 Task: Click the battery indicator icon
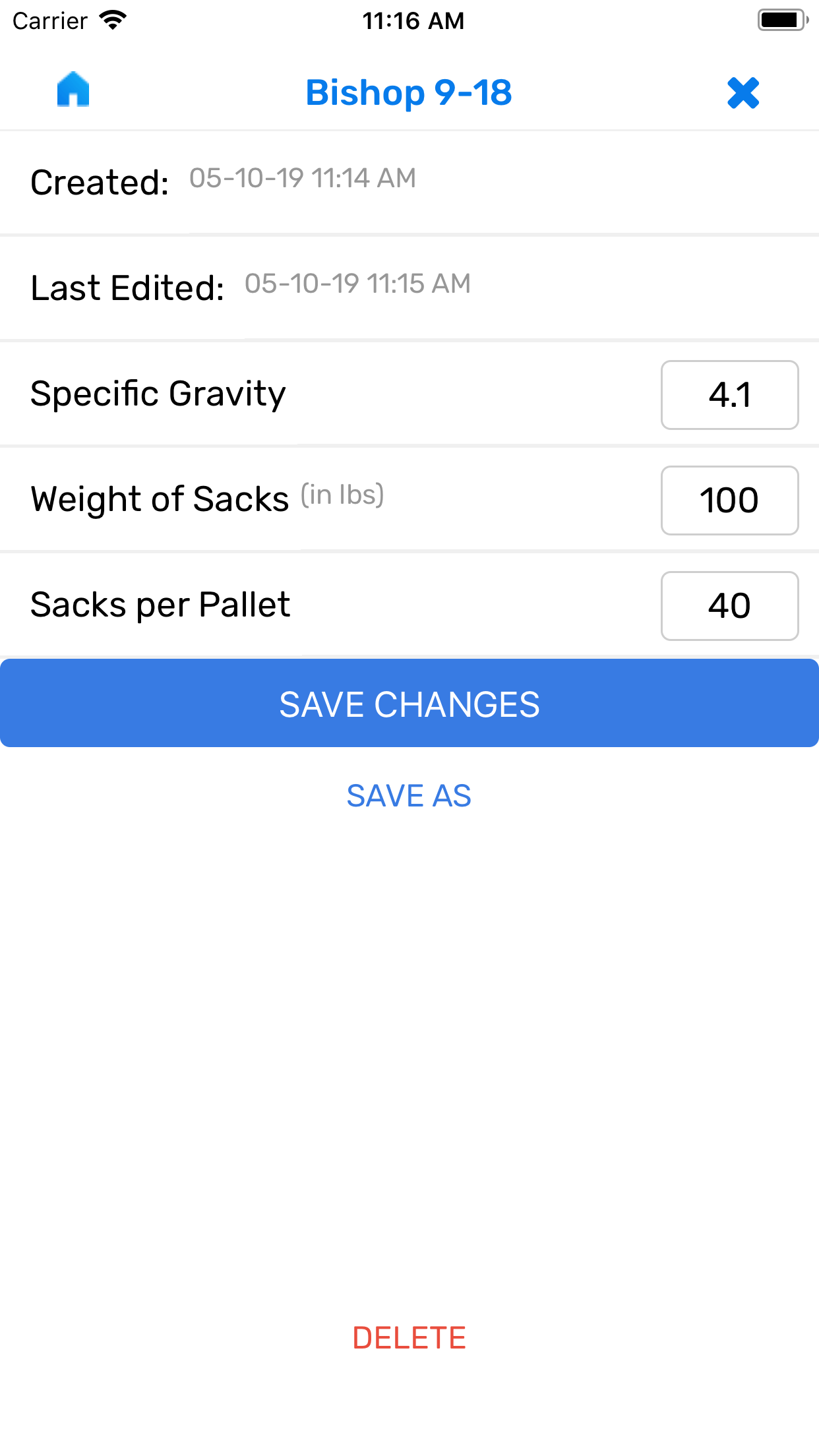pos(782,20)
